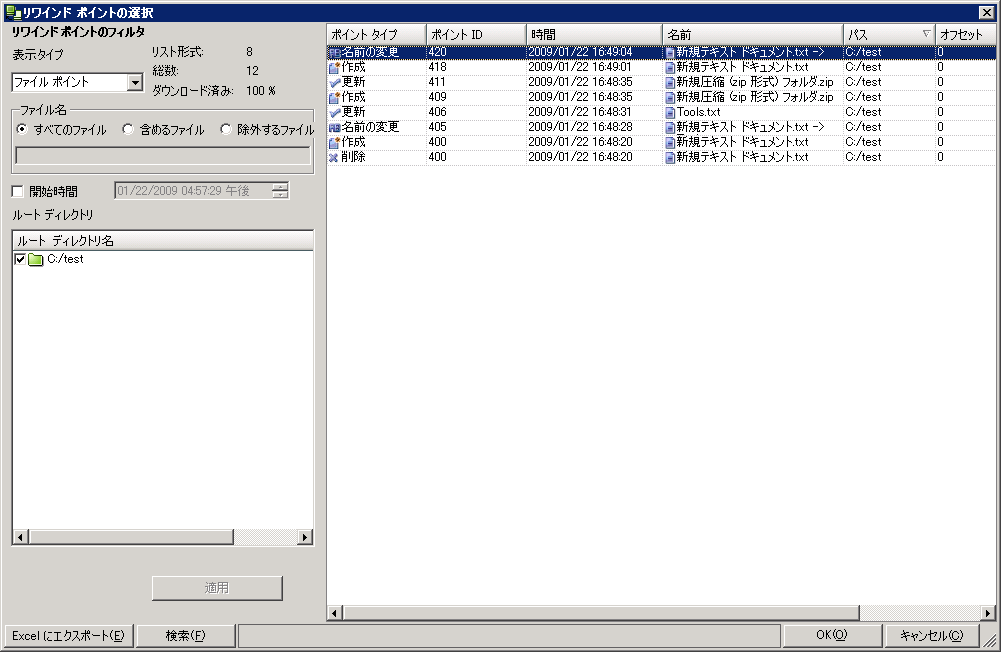Click the create icon in row ID 409
The height and width of the screenshot is (652, 1001).
point(335,97)
